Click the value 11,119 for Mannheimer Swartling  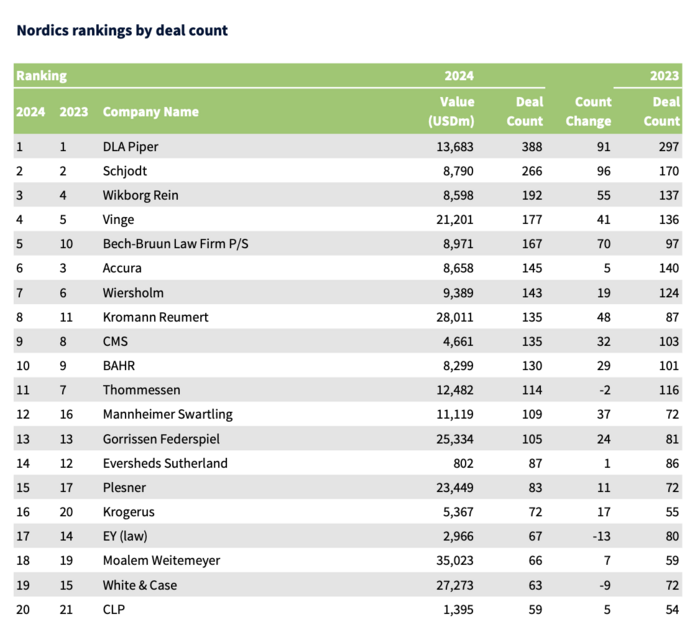tap(455, 415)
